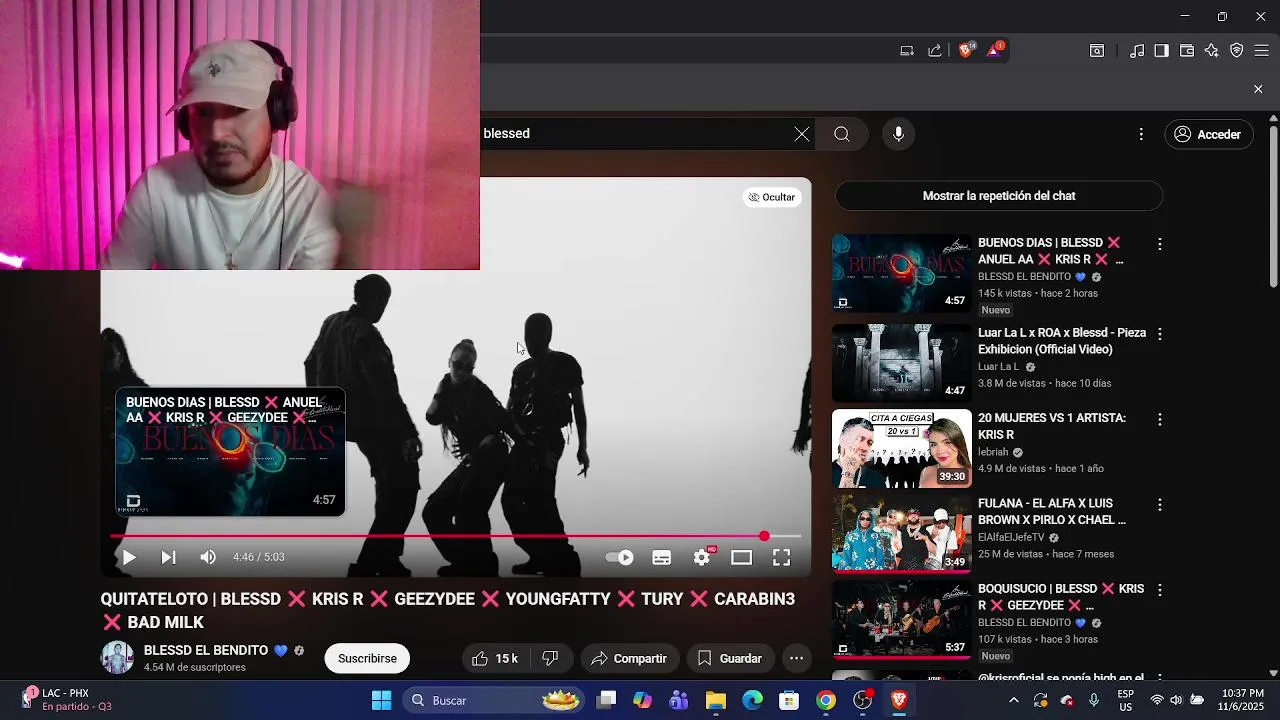
Task: Dislike the video thumbs down
Action: pyautogui.click(x=549, y=658)
